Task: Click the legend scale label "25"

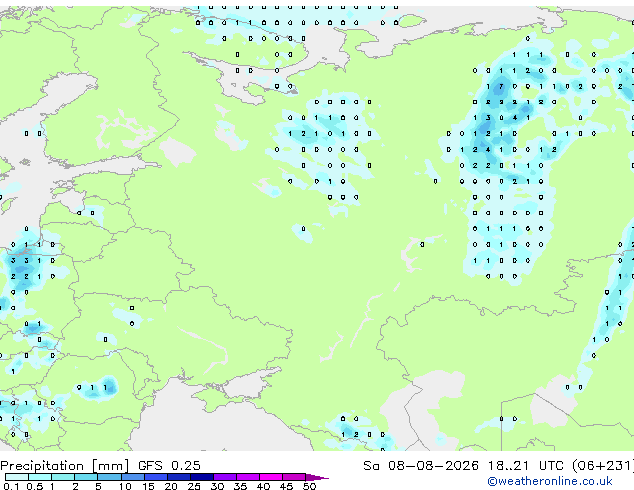Action: pyautogui.click(x=194, y=486)
